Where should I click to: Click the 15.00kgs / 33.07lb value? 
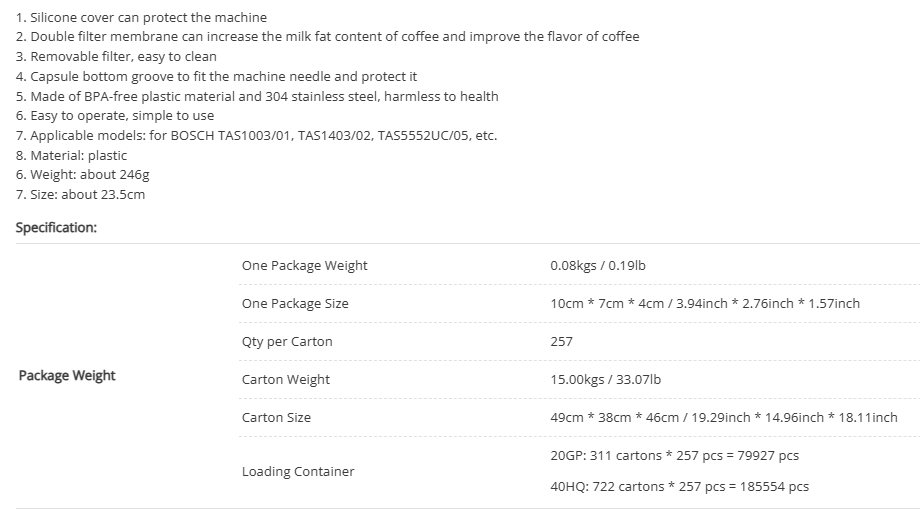[606, 380]
